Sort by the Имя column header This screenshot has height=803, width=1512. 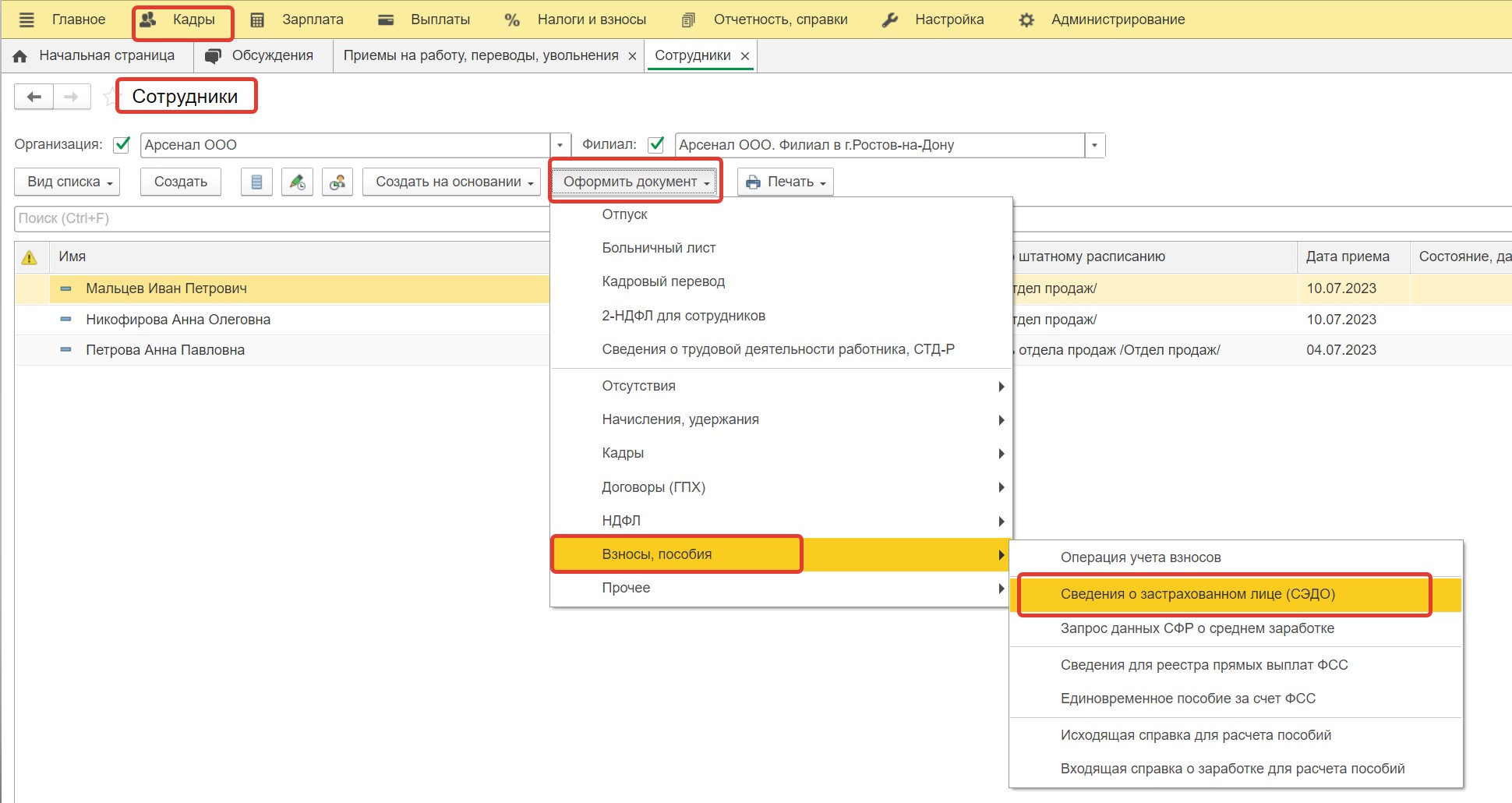[299, 257]
